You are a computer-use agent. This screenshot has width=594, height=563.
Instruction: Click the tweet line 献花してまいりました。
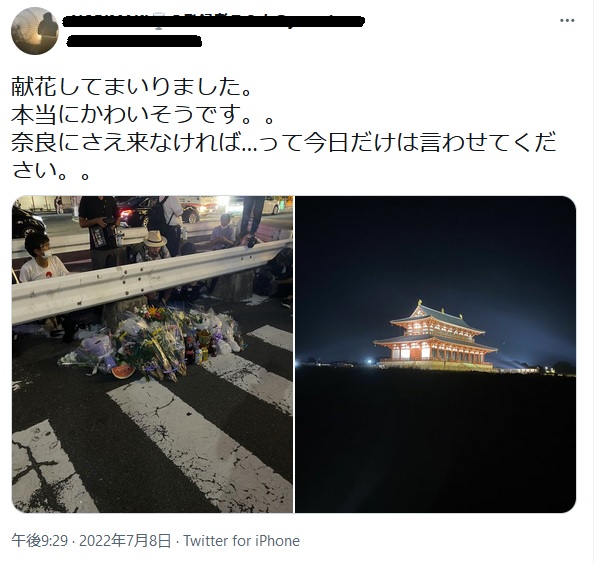[132, 87]
